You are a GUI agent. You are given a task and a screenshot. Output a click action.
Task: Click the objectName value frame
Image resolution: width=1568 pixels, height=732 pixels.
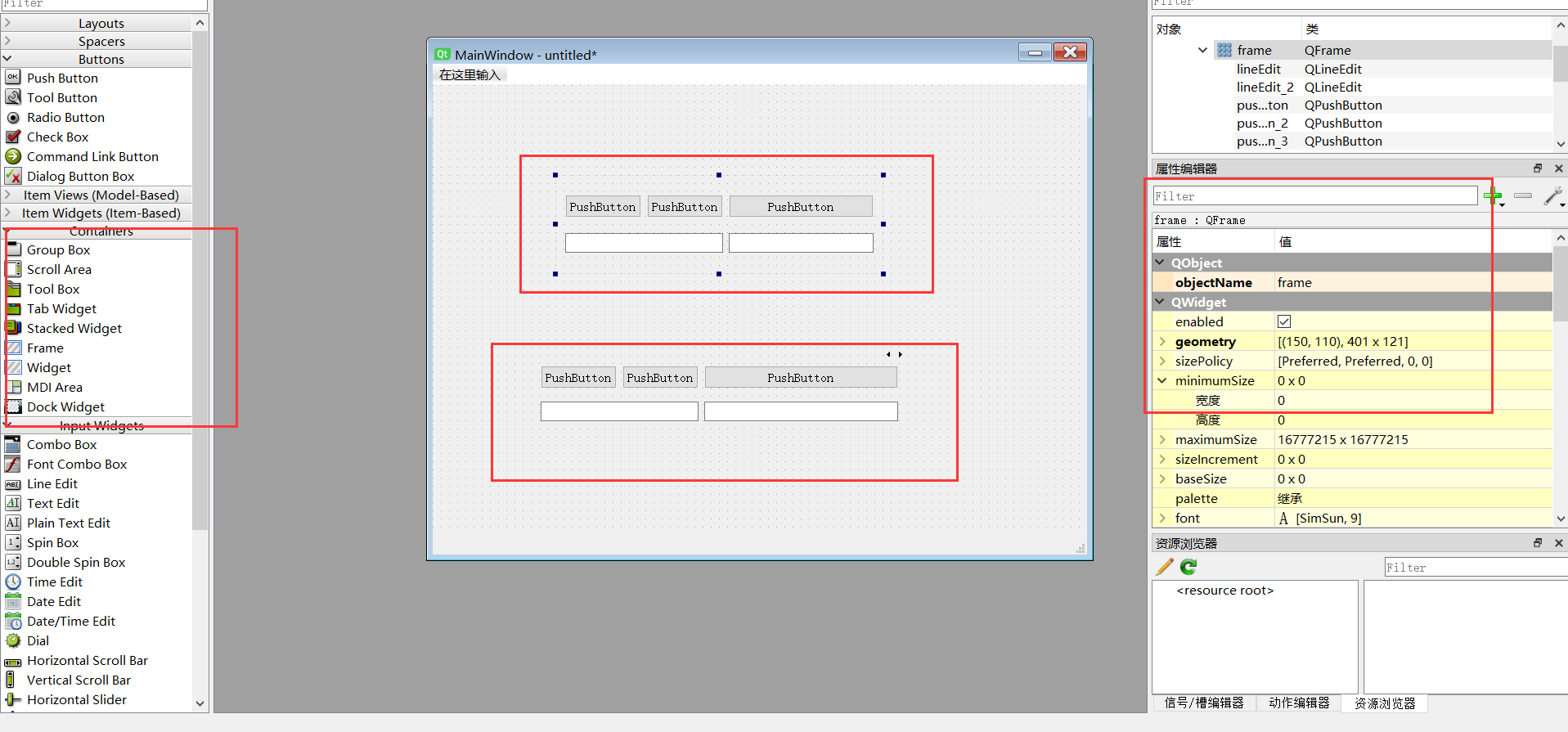point(1413,282)
